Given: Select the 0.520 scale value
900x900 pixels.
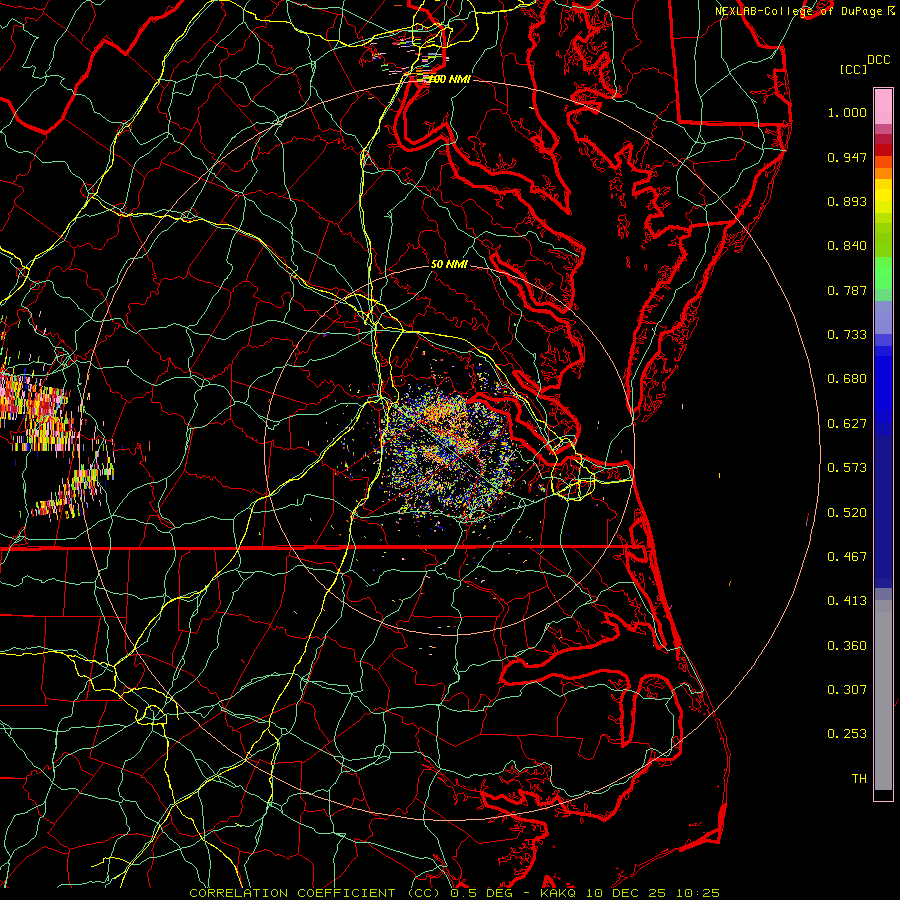Looking at the screenshot, I should [847, 513].
